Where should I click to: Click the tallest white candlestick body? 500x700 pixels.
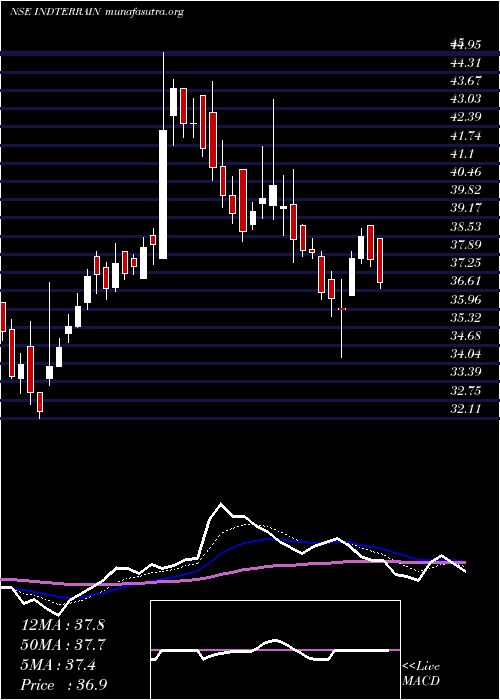pos(163,194)
